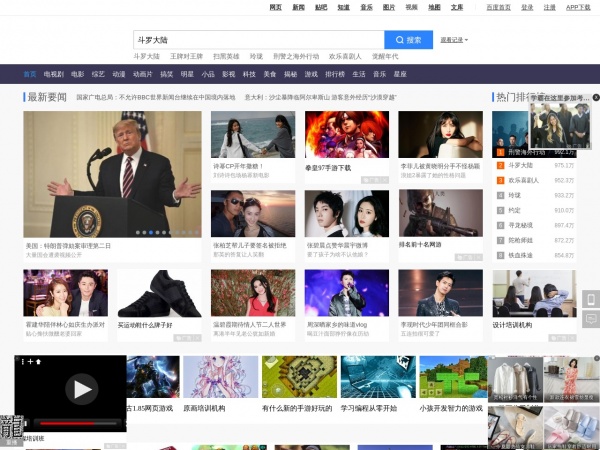Open the 许幂CP开年撒糖 video thumbnail
This screenshot has width=600, height=450.
click(253, 134)
